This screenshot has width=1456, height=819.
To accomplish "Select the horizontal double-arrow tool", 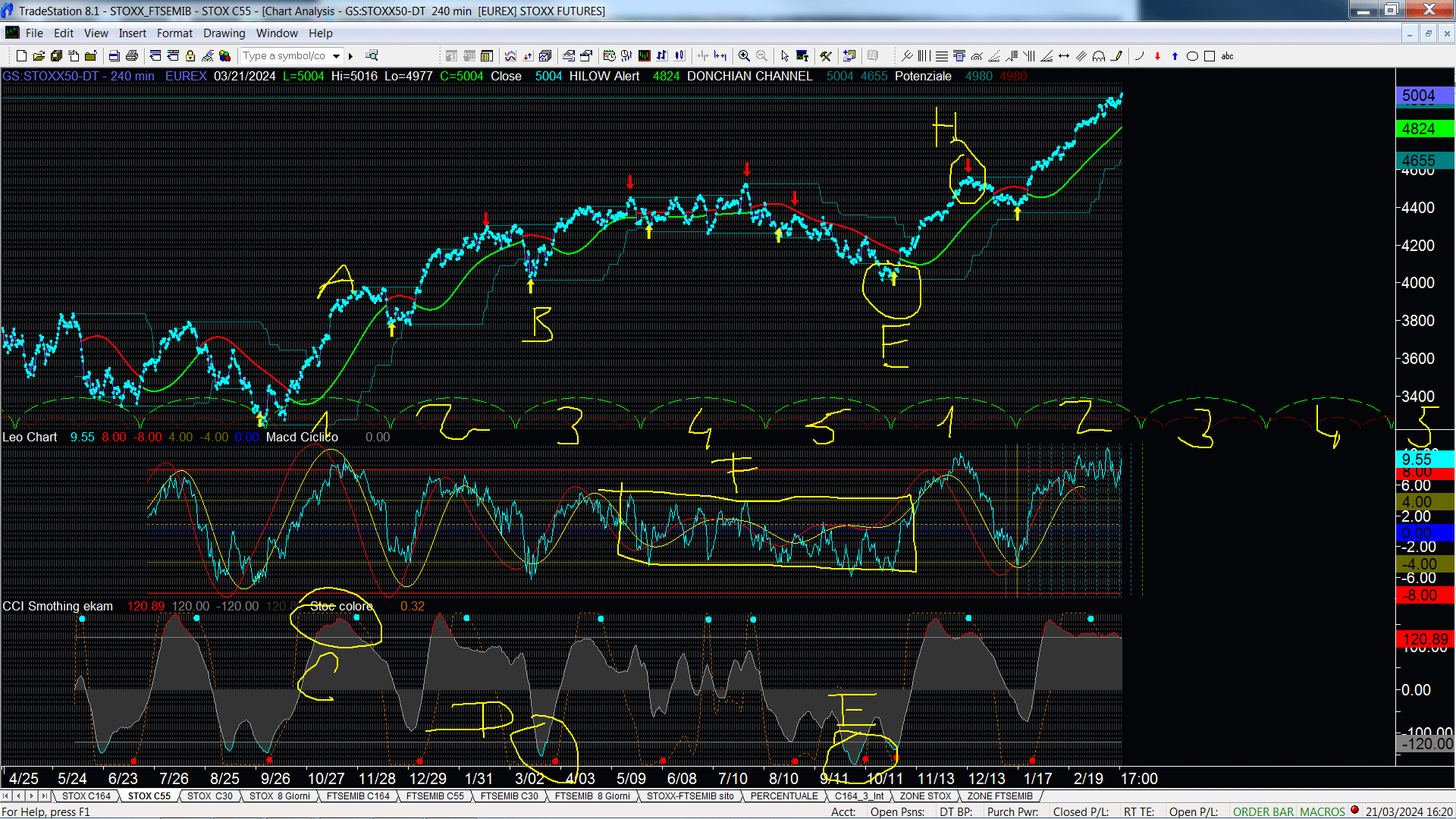I will (x=1064, y=56).
